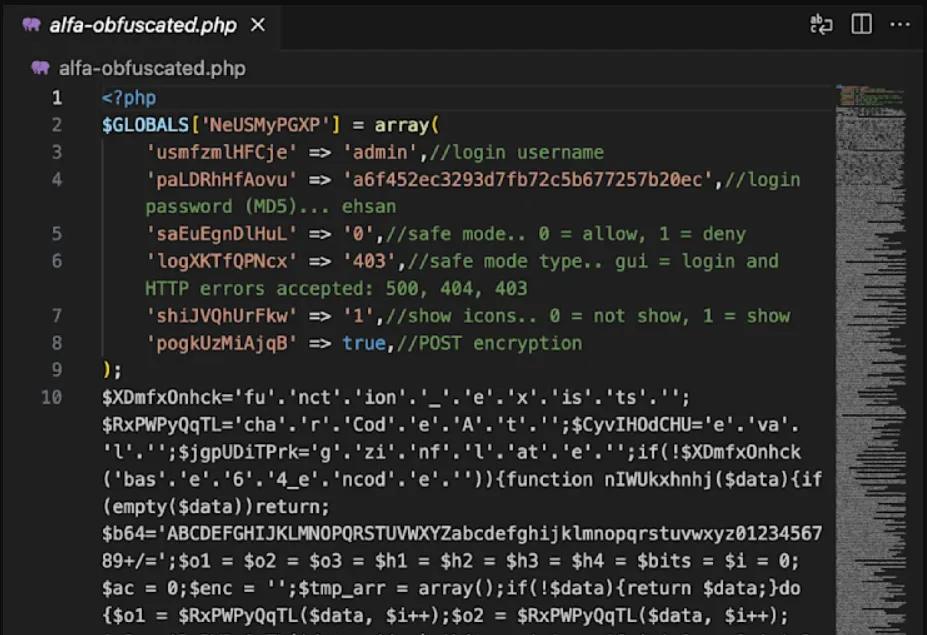Click the '403' value on line 6
This screenshot has width=927, height=635.
369,261
